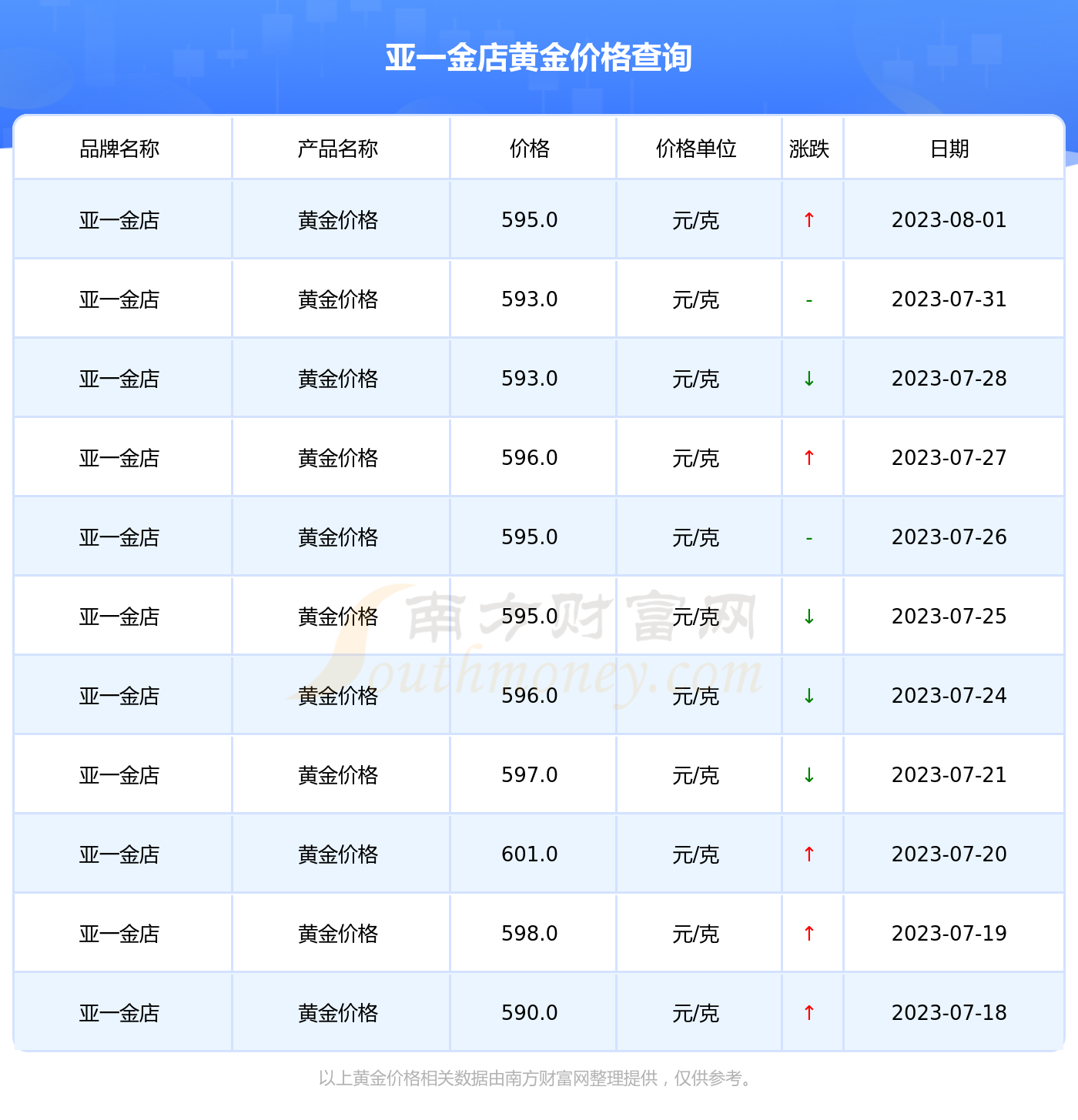Screen dimensions: 1078x1120
Task: Select the price 598.0 cell
Action: tap(530, 934)
